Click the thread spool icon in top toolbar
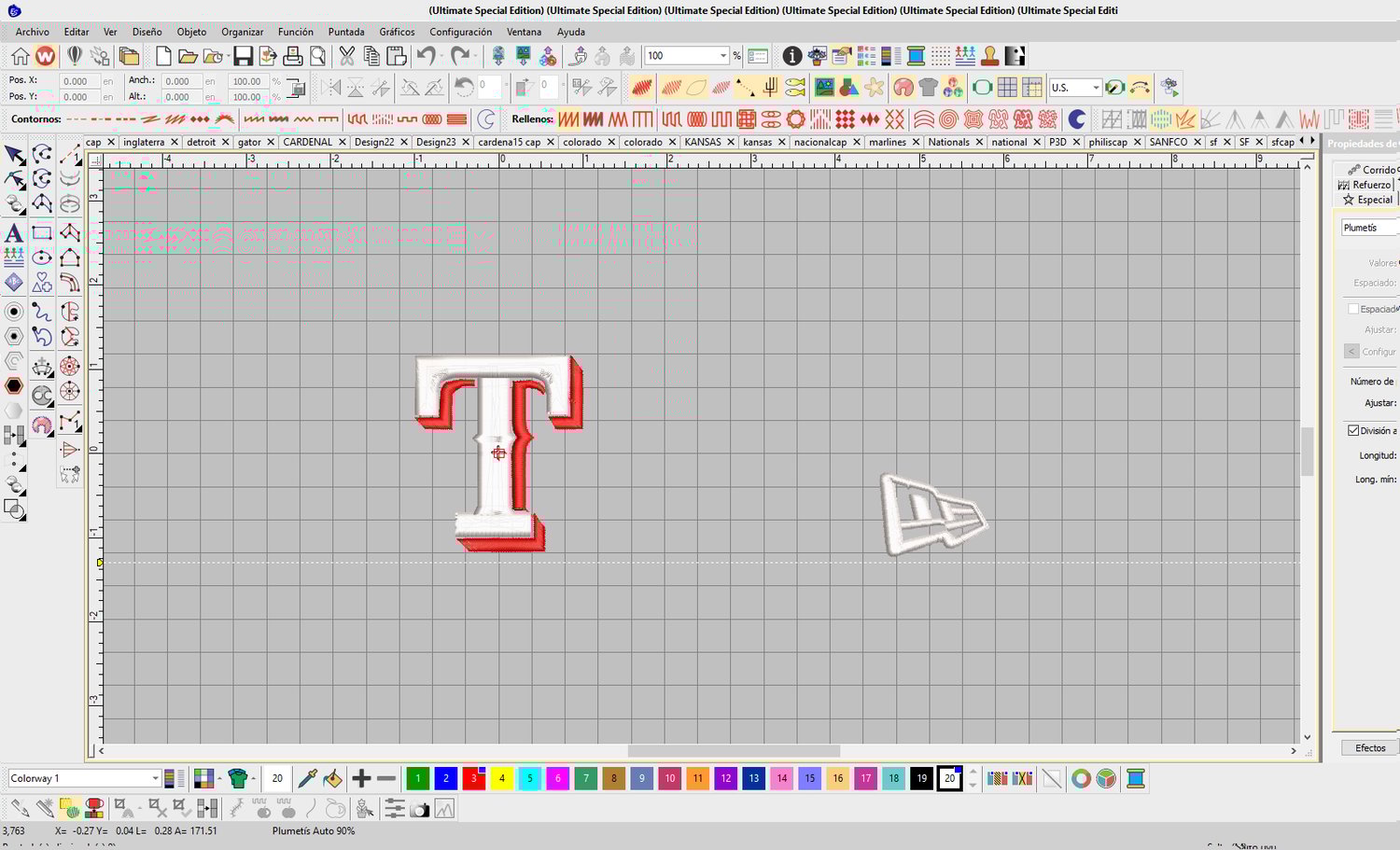 click(x=916, y=56)
